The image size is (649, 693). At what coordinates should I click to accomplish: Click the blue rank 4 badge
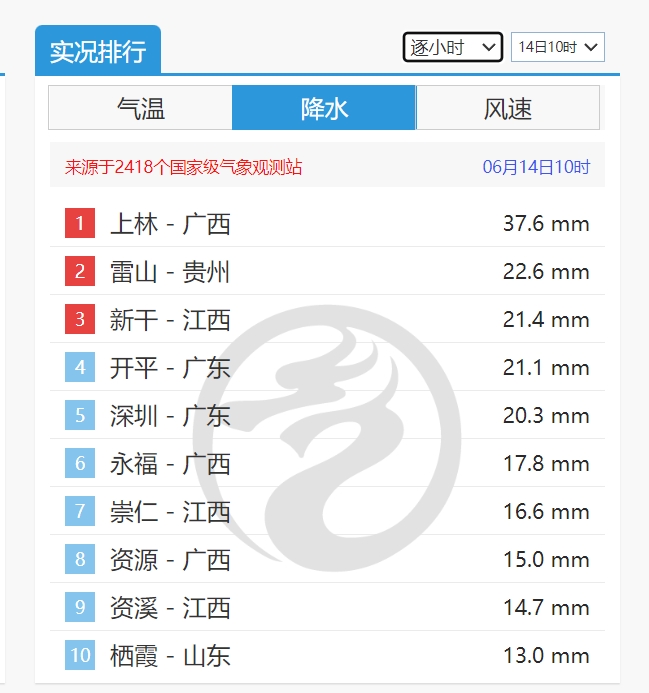click(80, 367)
